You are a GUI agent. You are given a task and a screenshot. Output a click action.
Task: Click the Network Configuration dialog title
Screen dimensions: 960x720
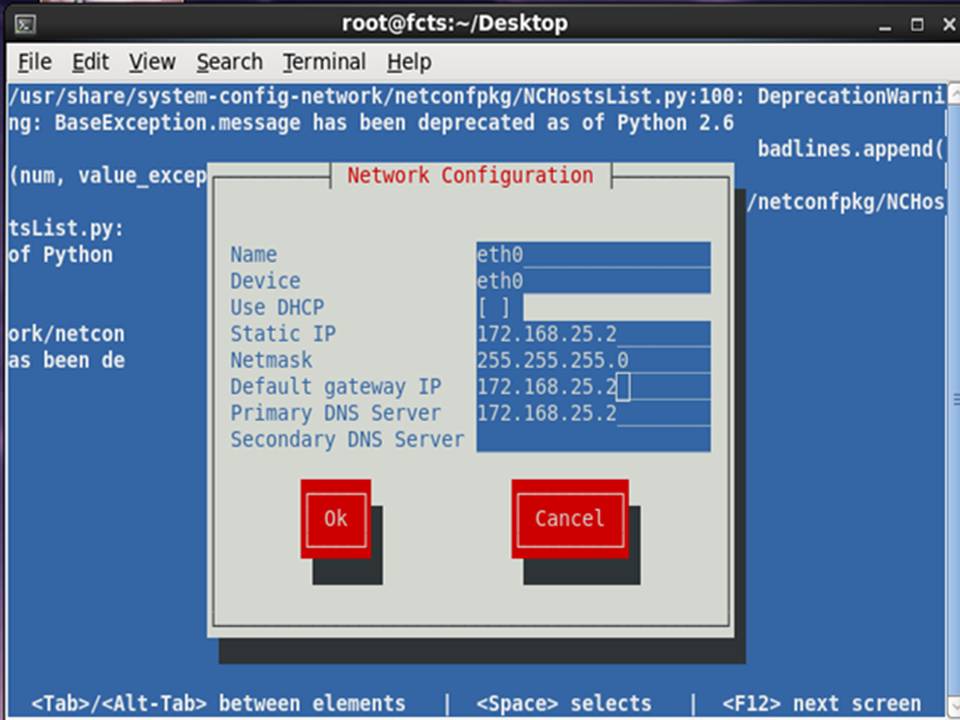click(x=470, y=175)
